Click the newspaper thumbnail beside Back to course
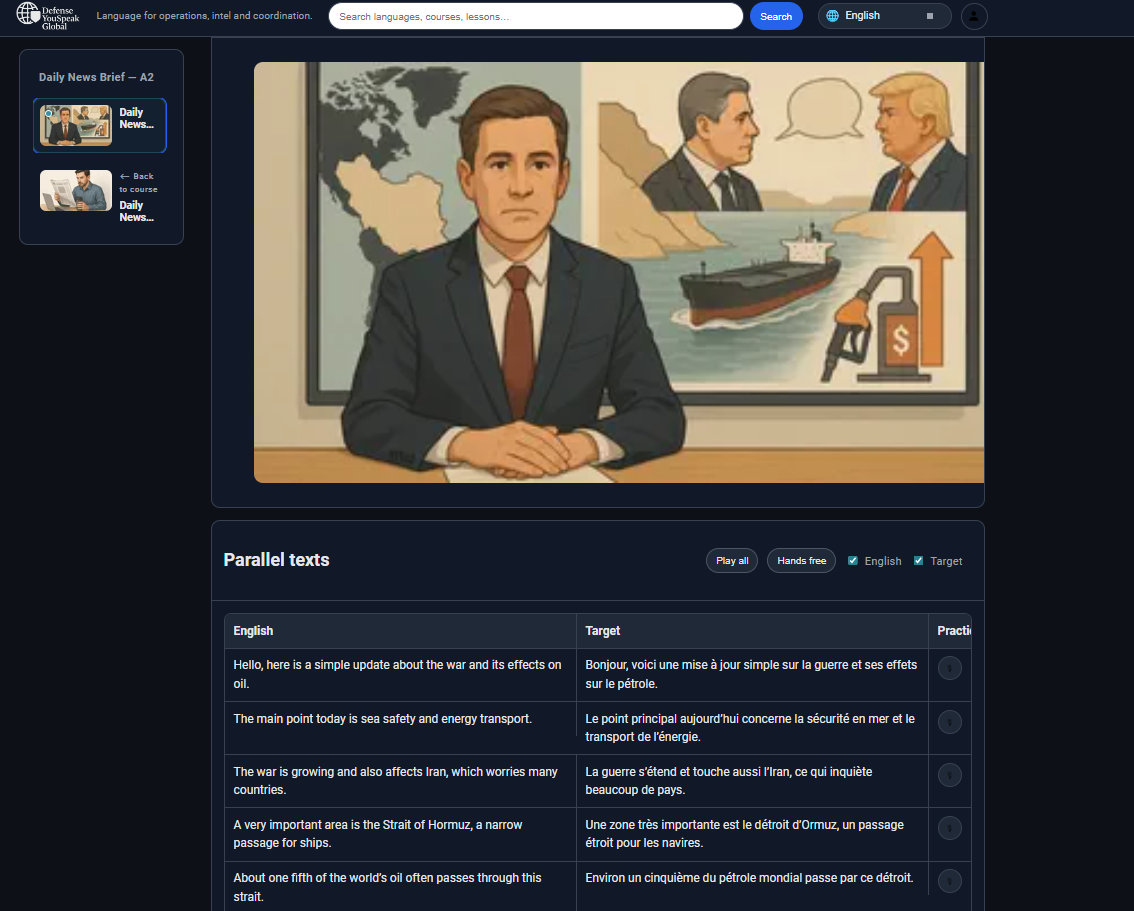This screenshot has height=911, width=1134. pos(75,190)
